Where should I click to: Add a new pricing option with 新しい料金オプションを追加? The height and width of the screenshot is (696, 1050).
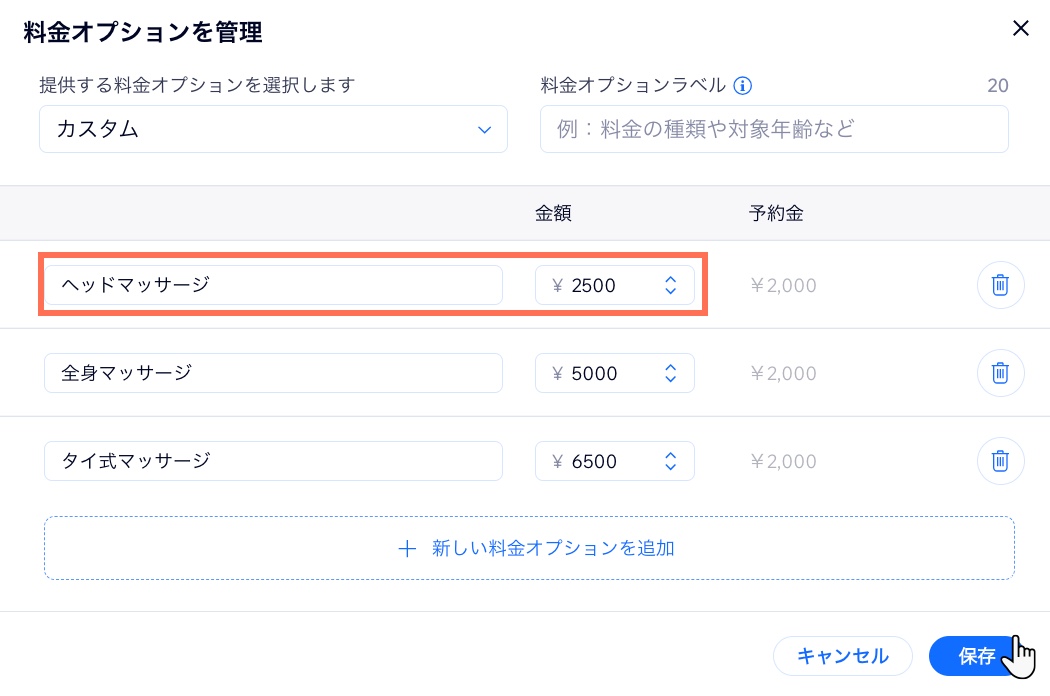click(x=529, y=548)
